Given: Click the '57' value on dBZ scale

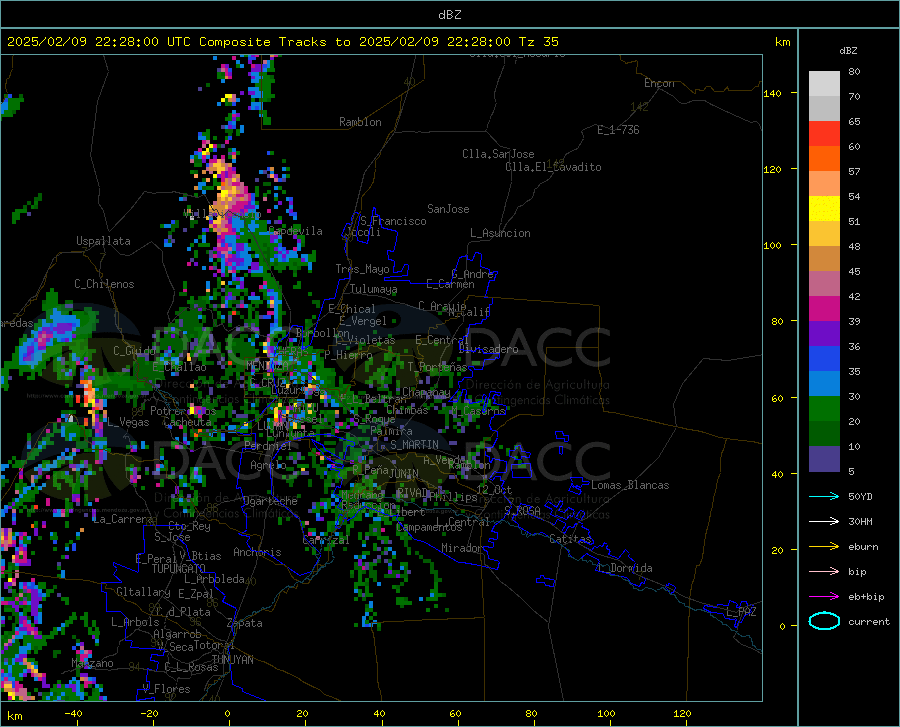Looking at the screenshot, I should click(x=854, y=171).
